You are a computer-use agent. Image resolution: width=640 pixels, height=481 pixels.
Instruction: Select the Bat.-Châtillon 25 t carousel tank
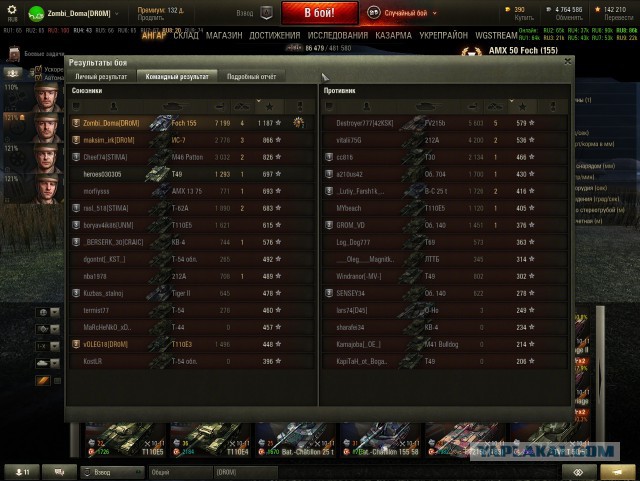(x=295, y=440)
